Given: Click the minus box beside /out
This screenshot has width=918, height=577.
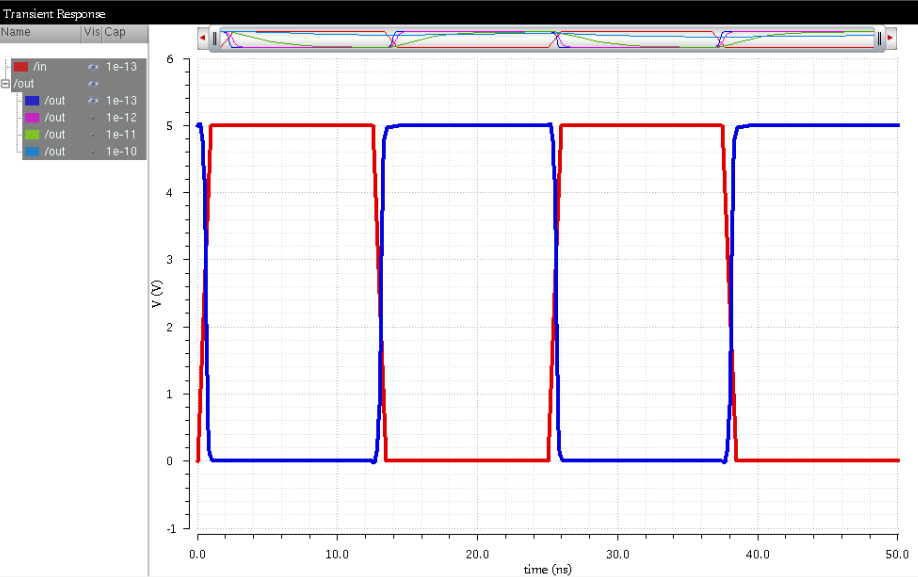Looking at the screenshot, I should 5,83.
